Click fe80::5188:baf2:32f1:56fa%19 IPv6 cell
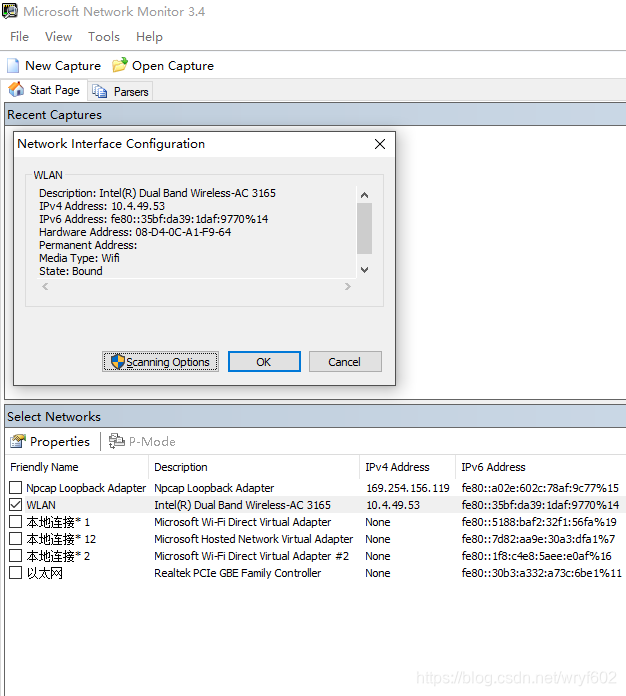The height and width of the screenshot is (696, 626). 539,522
